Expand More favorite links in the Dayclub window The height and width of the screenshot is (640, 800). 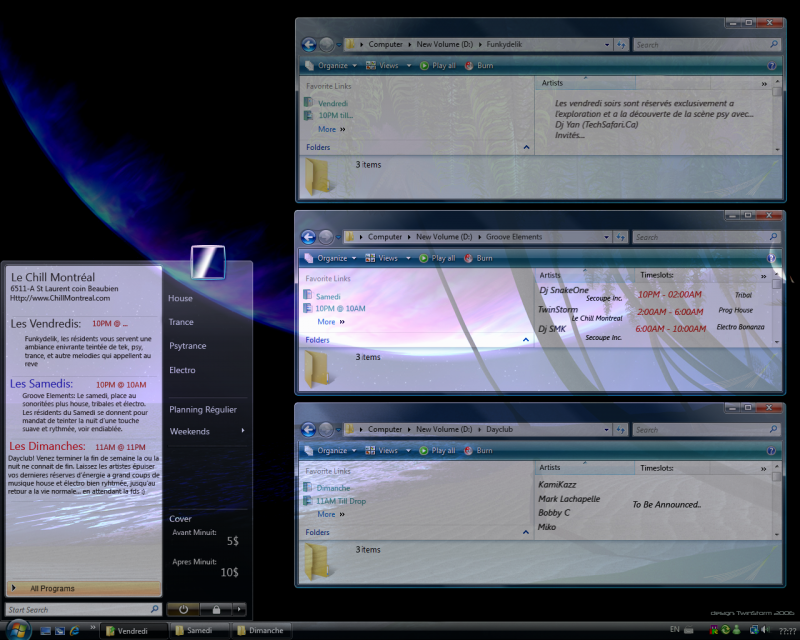coord(331,514)
